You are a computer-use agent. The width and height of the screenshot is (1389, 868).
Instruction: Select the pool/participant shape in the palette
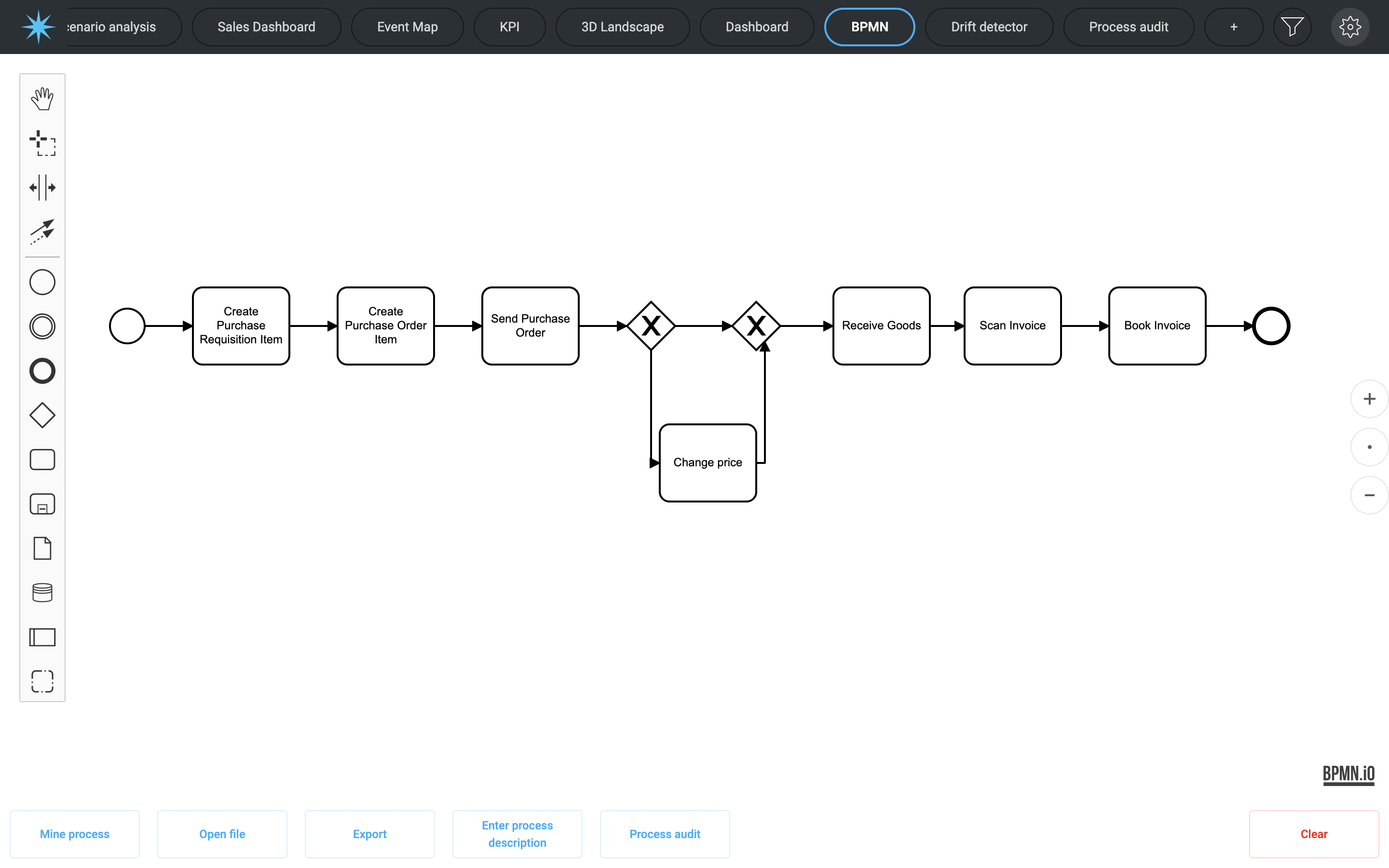coord(42,637)
